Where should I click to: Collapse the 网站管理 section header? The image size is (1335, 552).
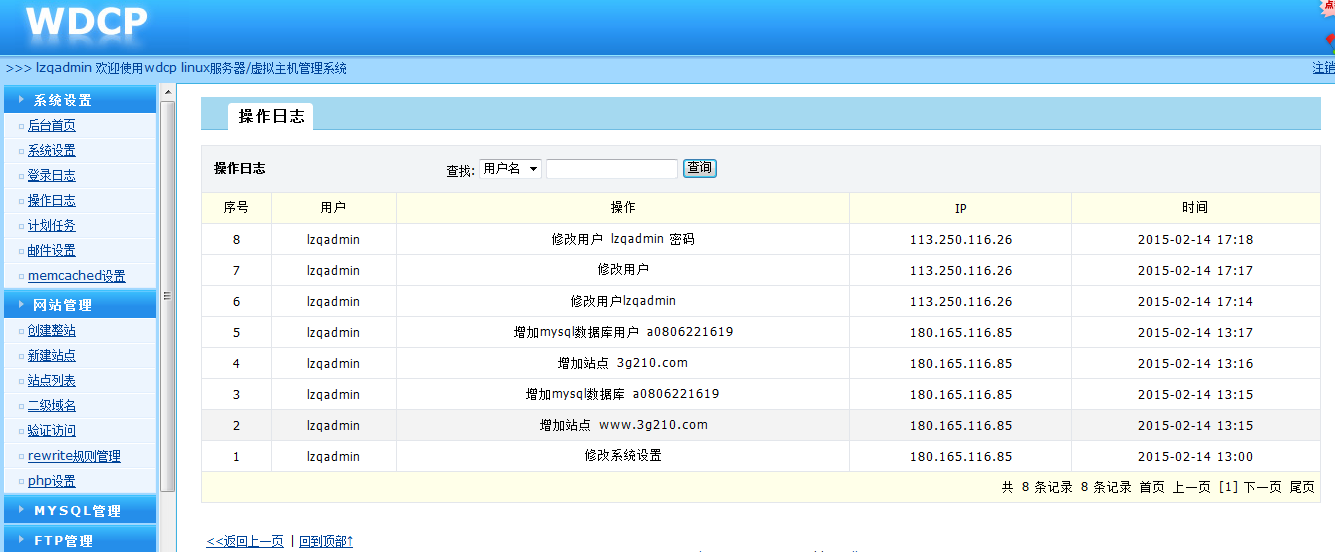tap(62, 305)
